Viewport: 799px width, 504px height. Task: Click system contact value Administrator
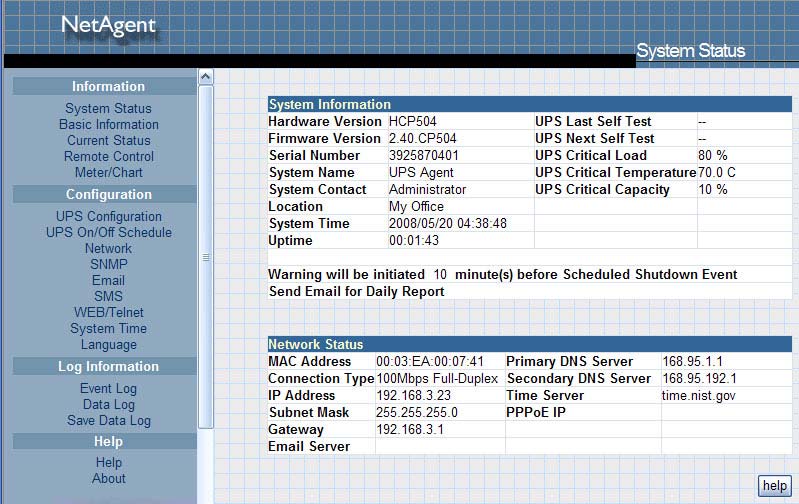pos(428,190)
